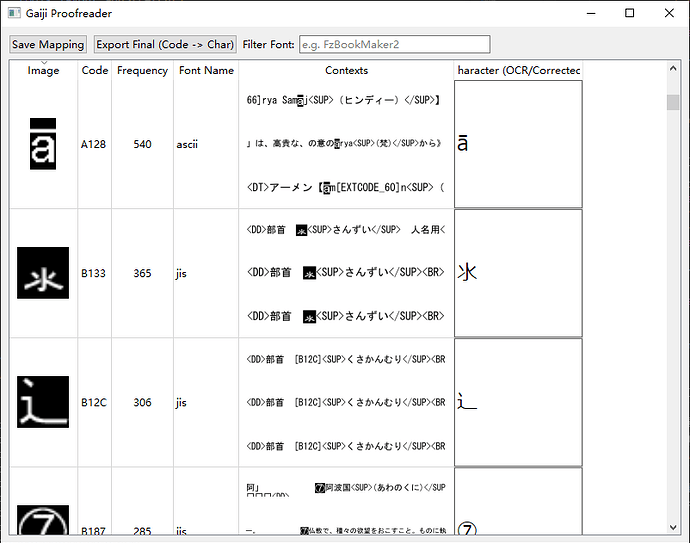690x543 pixels.
Task: Edit the corrected character for B12C
Action: tap(517, 402)
